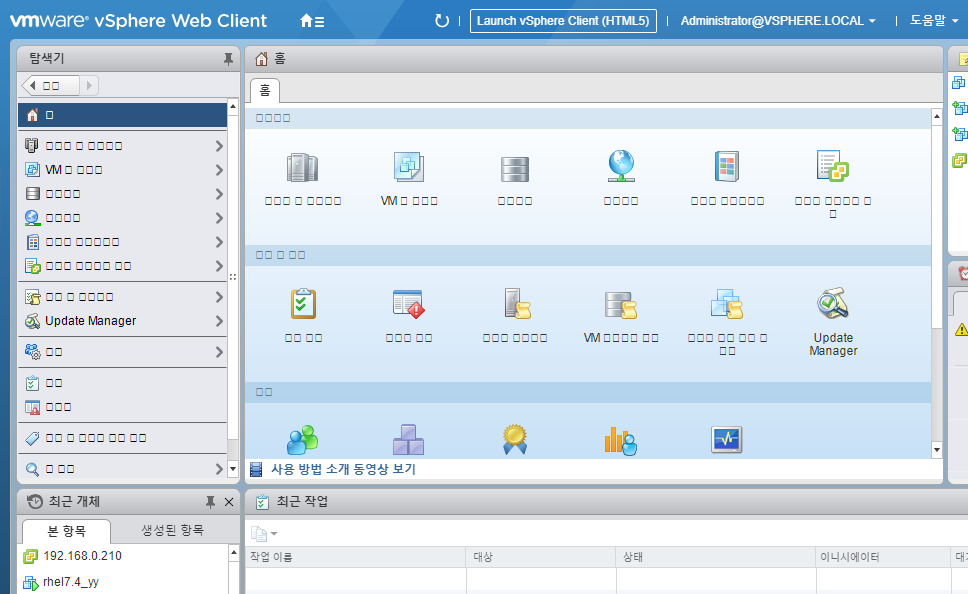The width and height of the screenshot is (968, 594).
Task: Open the Event Console alert-window icon on Home page
Action: (409, 304)
